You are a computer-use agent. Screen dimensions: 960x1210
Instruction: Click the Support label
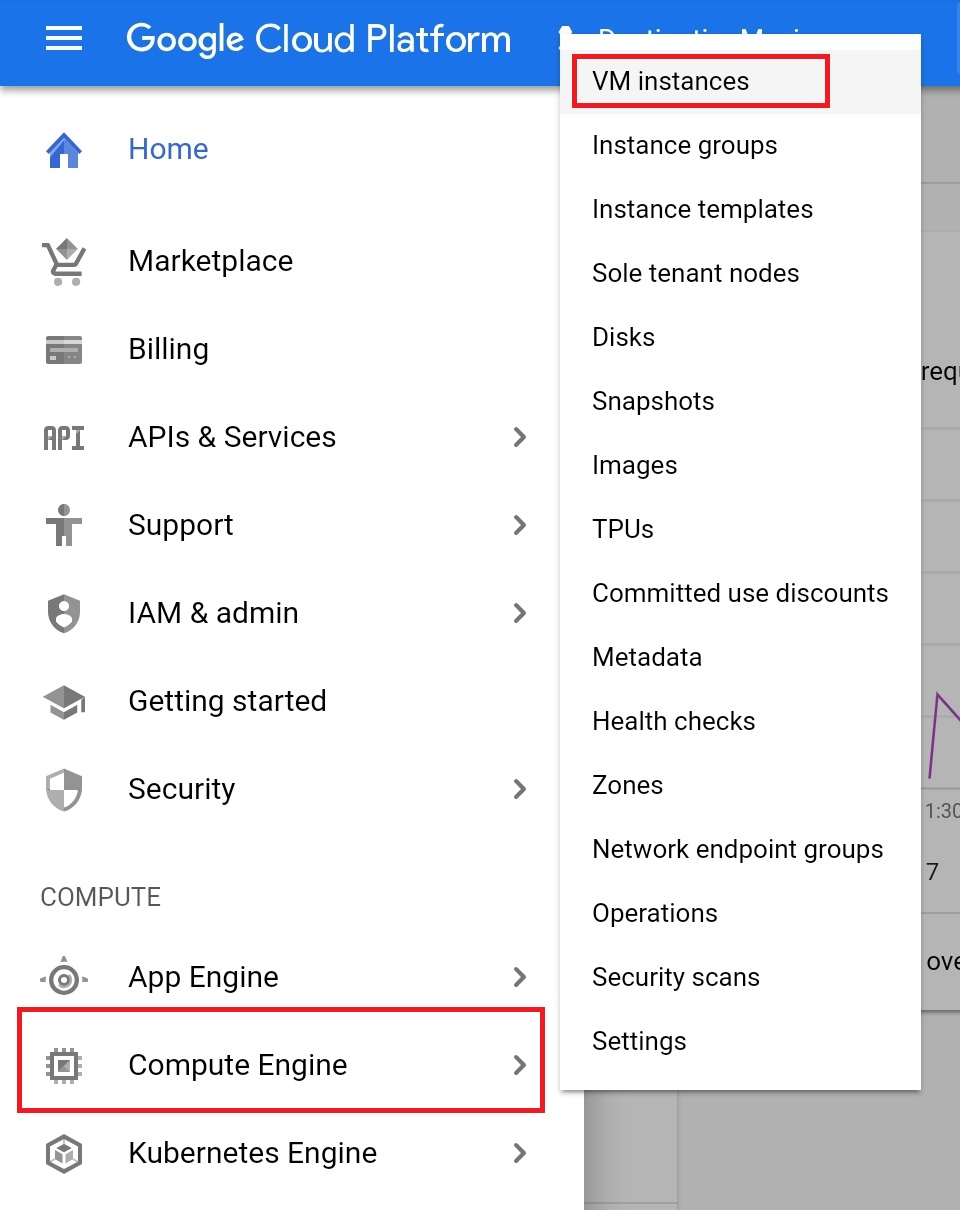pyautogui.click(x=180, y=526)
